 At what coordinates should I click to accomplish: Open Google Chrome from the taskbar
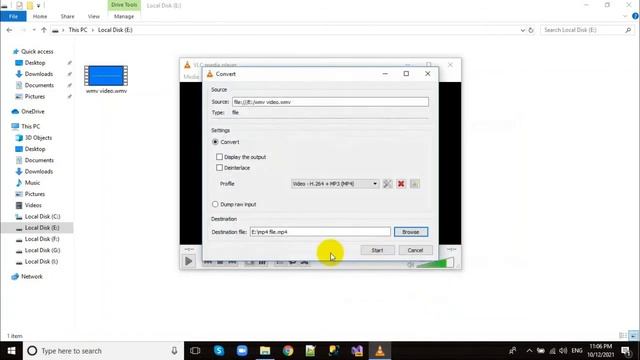(x=288, y=351)
